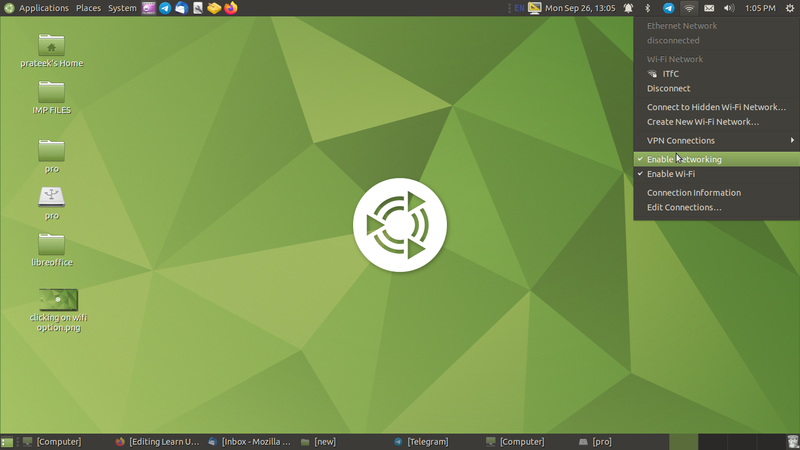Switch to the [pro] taskbar window
This screenshot has width=800, height=450.
pyautogui.click(x=595, y=442)
